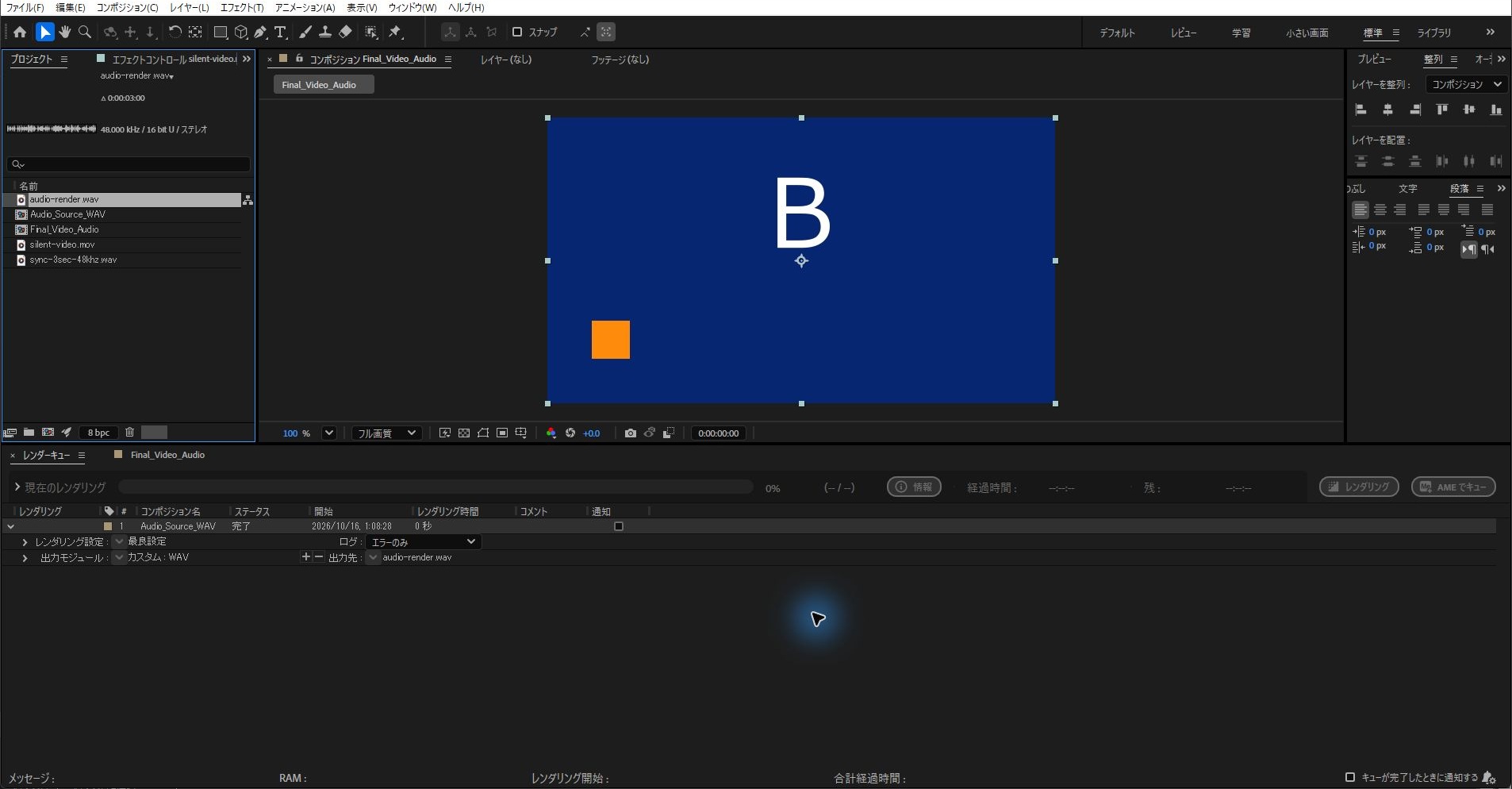Open audio-render.wav output destination link

(x=417, y=558)
